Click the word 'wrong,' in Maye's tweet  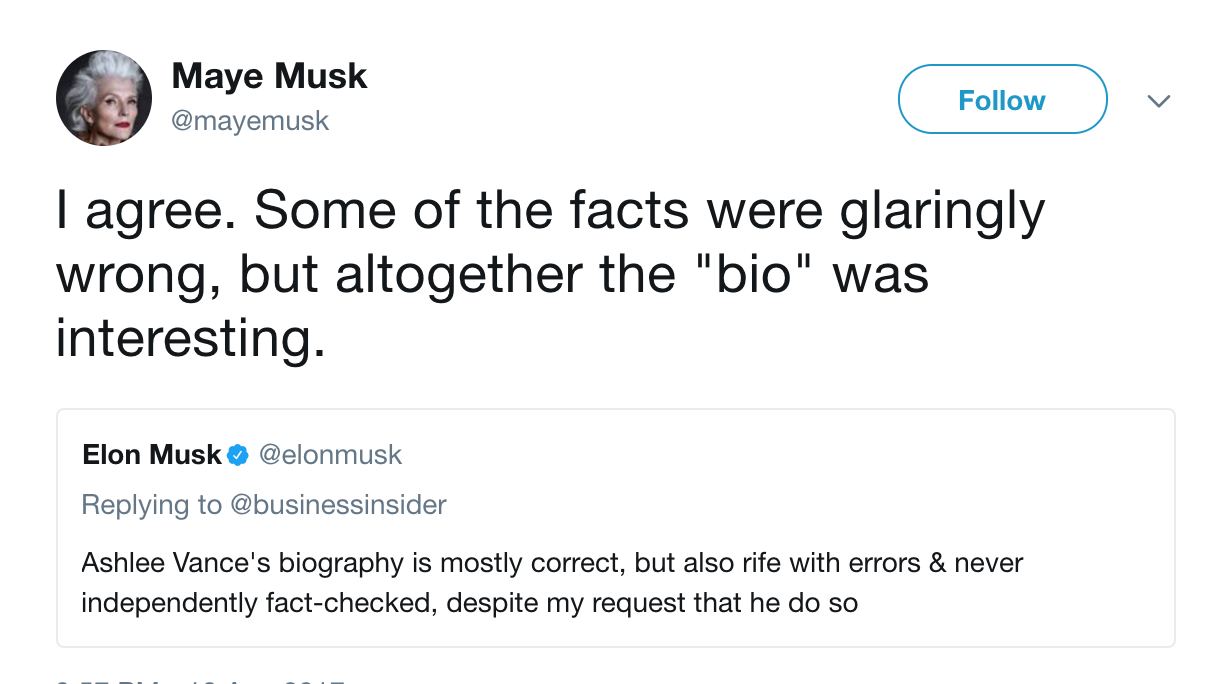(x=139, y=276)
